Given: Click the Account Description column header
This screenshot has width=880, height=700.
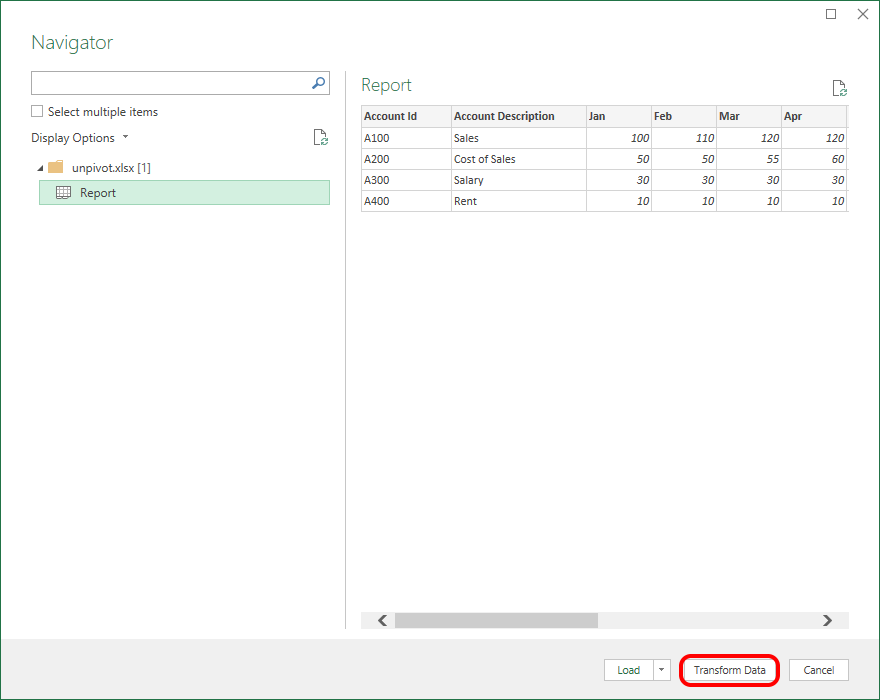Looking at the screenshot, I should click(x=519, y=116).
